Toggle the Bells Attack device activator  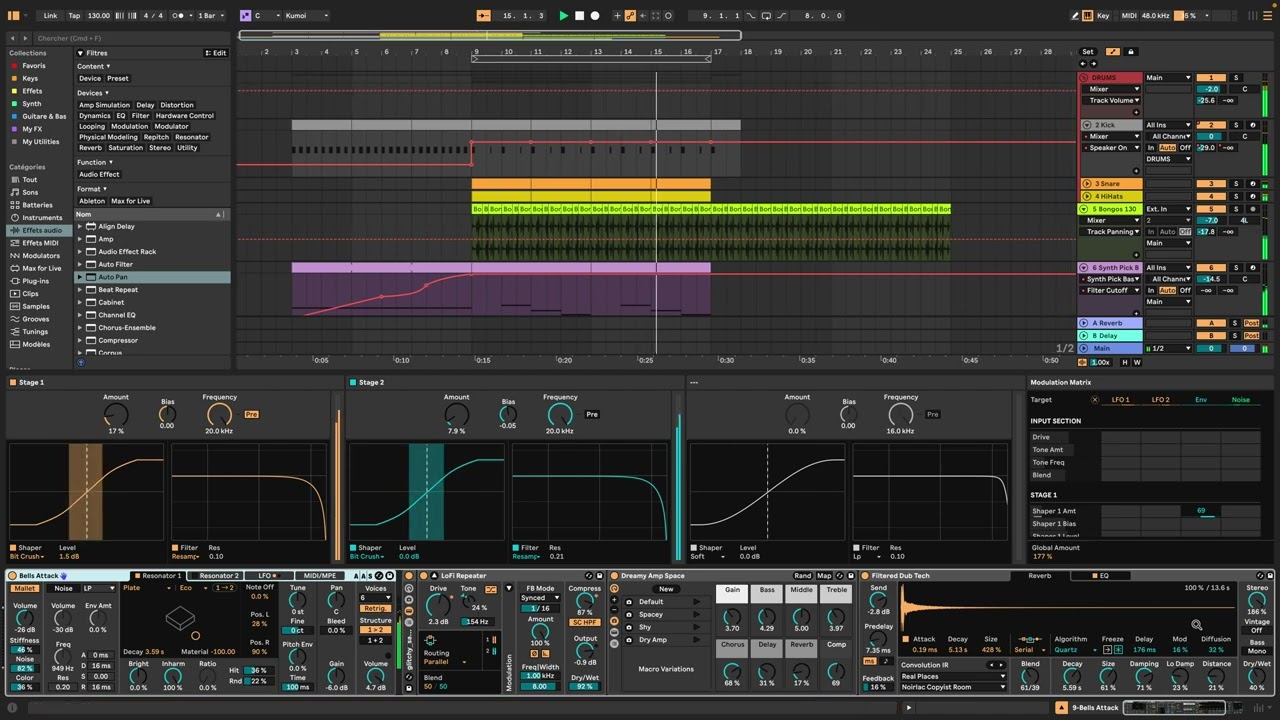13,576
